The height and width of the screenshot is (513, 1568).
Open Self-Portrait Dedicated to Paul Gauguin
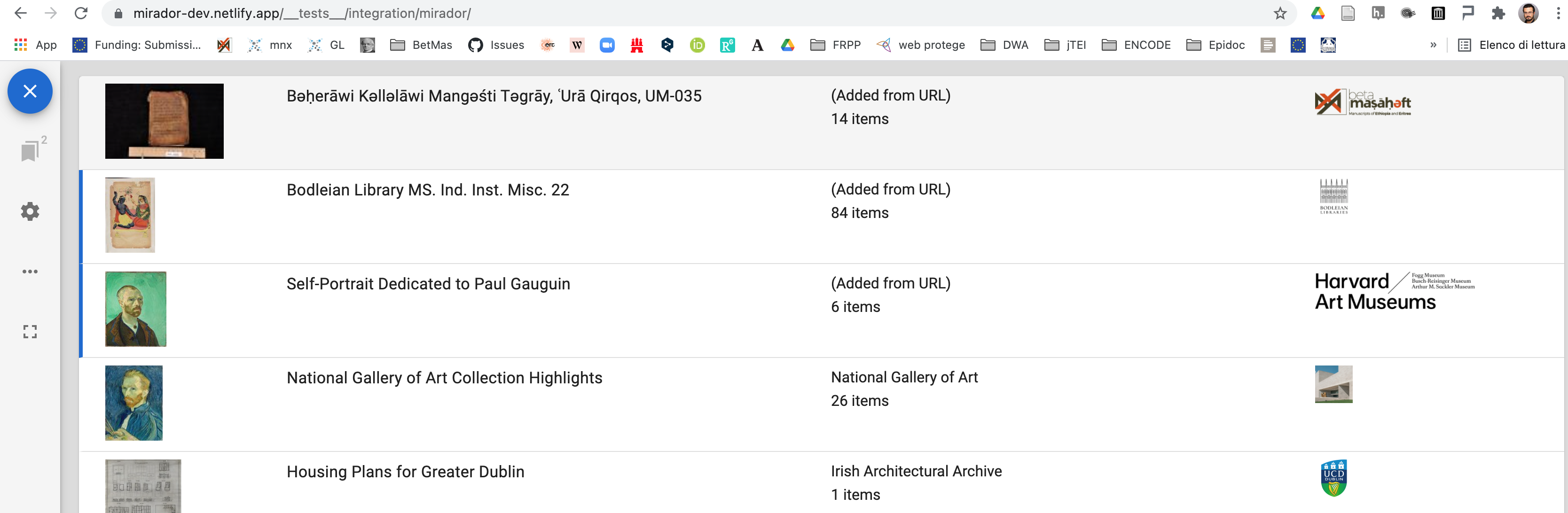pos(428,284)
